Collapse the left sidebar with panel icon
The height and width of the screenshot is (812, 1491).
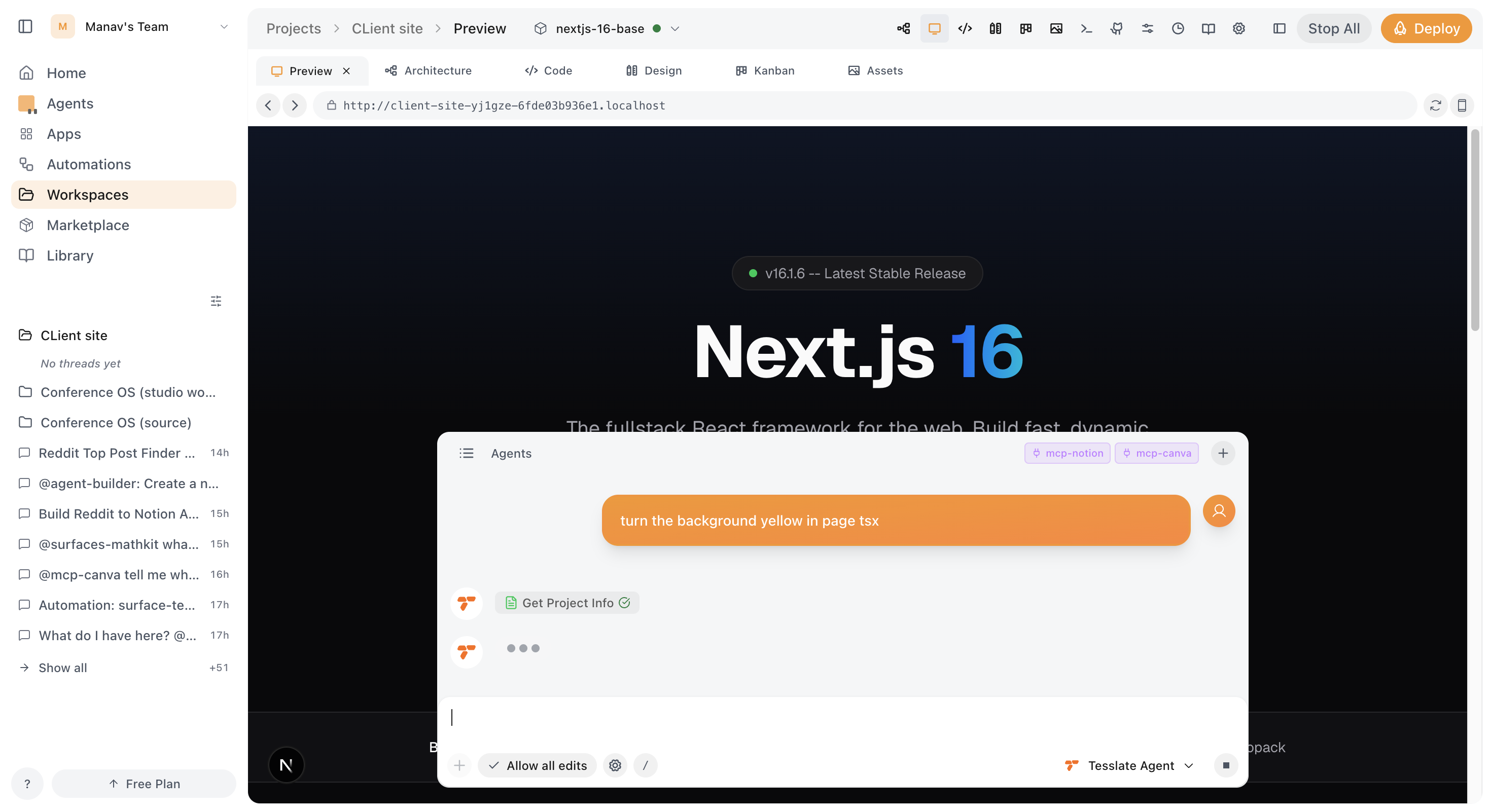[25, 26]
